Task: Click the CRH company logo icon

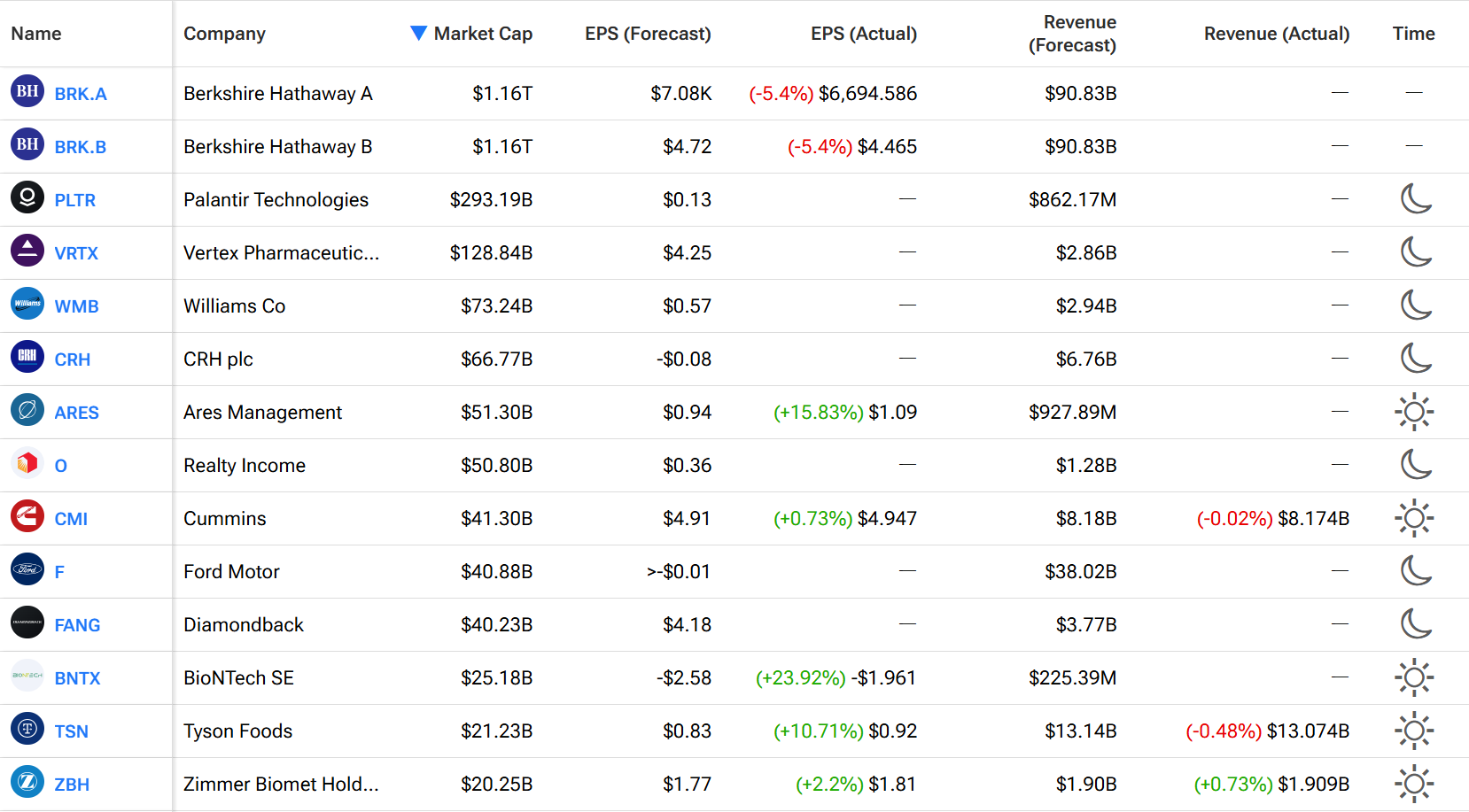Action: tap(27, 357)
